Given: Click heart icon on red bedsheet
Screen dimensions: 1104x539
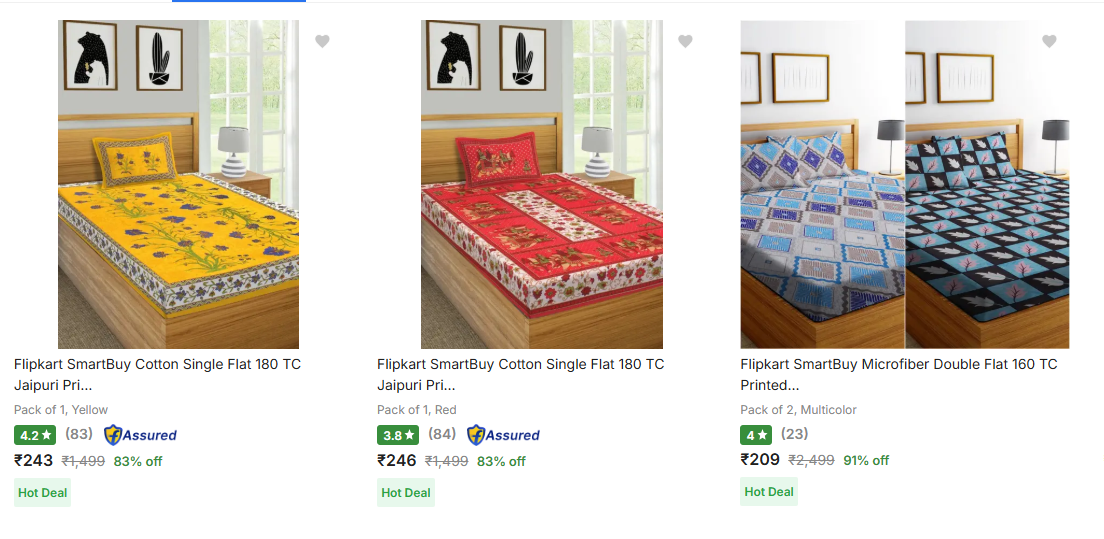Looking at the screenshot, I should coord(685,41).
